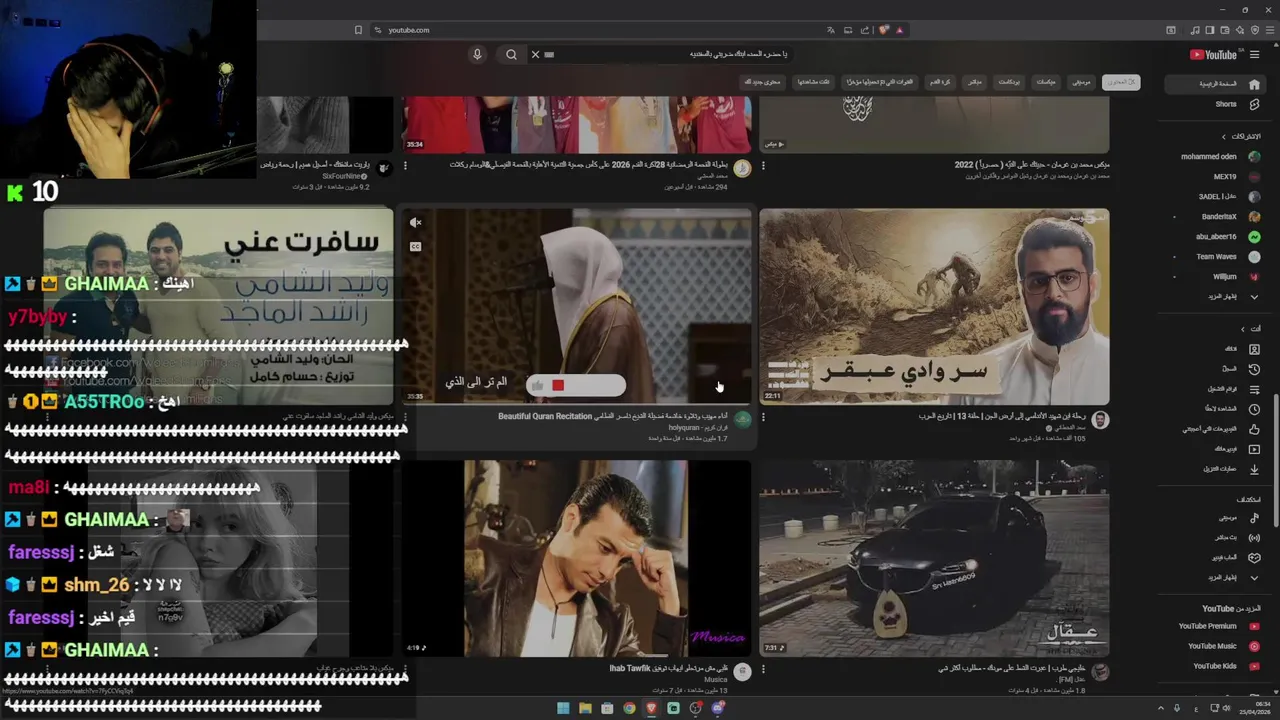Open Brave shields lion icon
Screen dimensions: 1280x720
(884, 30)
